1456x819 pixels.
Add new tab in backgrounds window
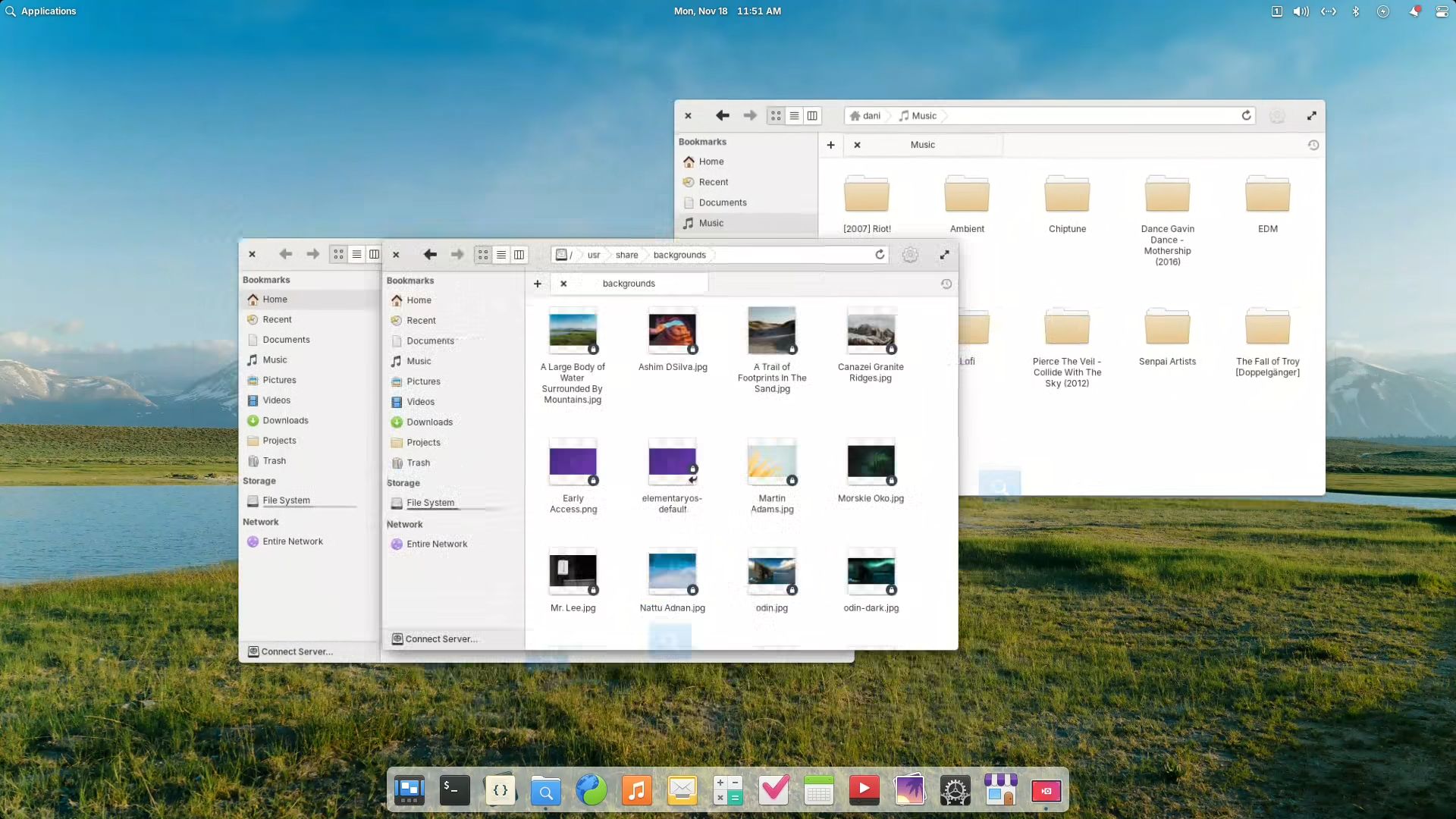pos(538,284)
